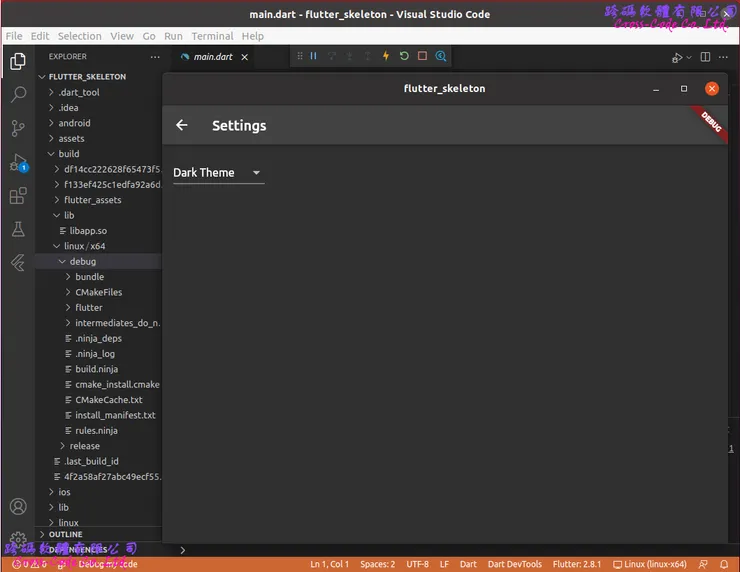Open the Selection menu
The image size is (740, 572).
click(79, 36)
